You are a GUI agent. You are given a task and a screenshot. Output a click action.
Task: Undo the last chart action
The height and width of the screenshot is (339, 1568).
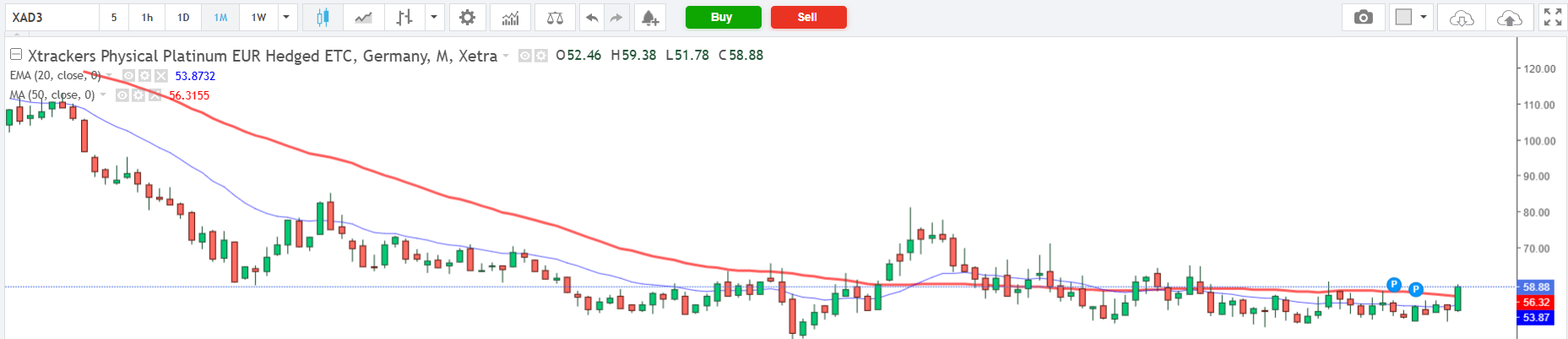click(x=592, y=18)
